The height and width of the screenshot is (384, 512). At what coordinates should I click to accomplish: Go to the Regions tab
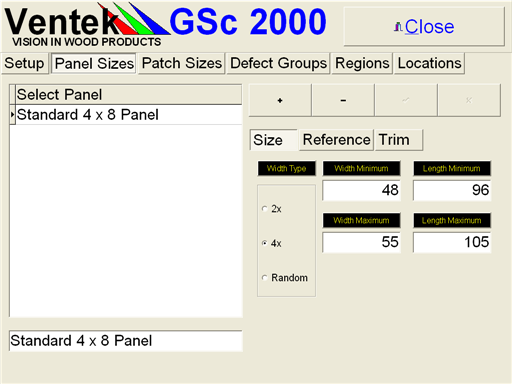click(362, 63)
